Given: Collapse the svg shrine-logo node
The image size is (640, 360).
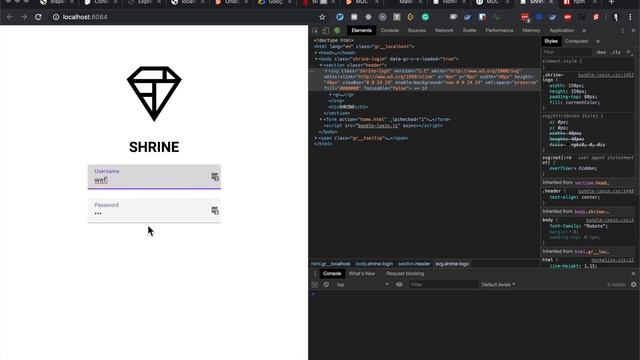Looking at the screenshot, I should click(326, 71).
